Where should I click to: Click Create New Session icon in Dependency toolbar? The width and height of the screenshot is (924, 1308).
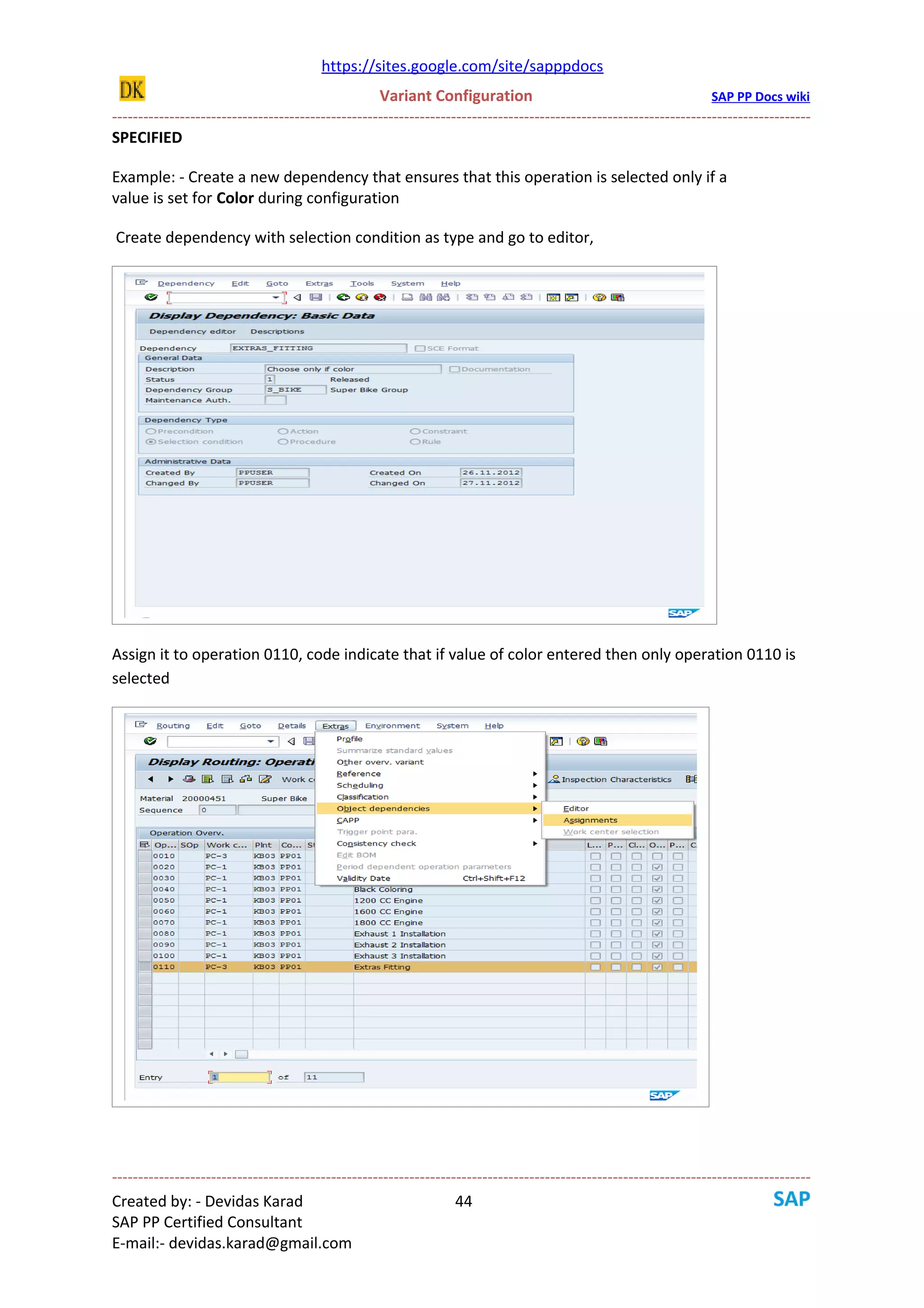click(x=554, y=297)
